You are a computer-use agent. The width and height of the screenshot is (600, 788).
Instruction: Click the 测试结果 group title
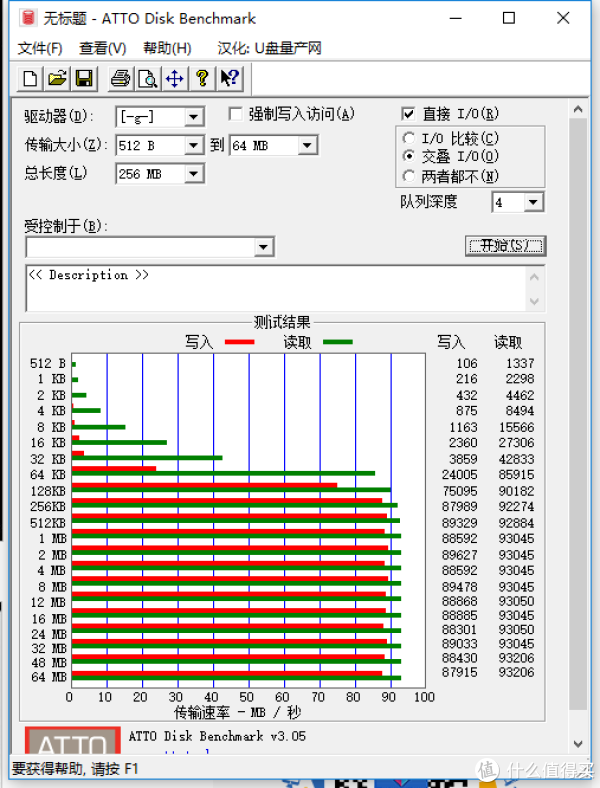pos(282,322)
